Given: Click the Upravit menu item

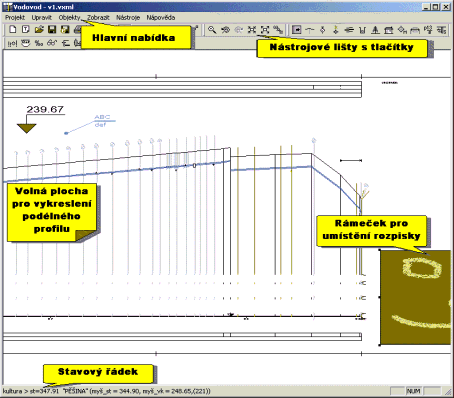Looking at the screenshot, I should (x=42, y=17).
